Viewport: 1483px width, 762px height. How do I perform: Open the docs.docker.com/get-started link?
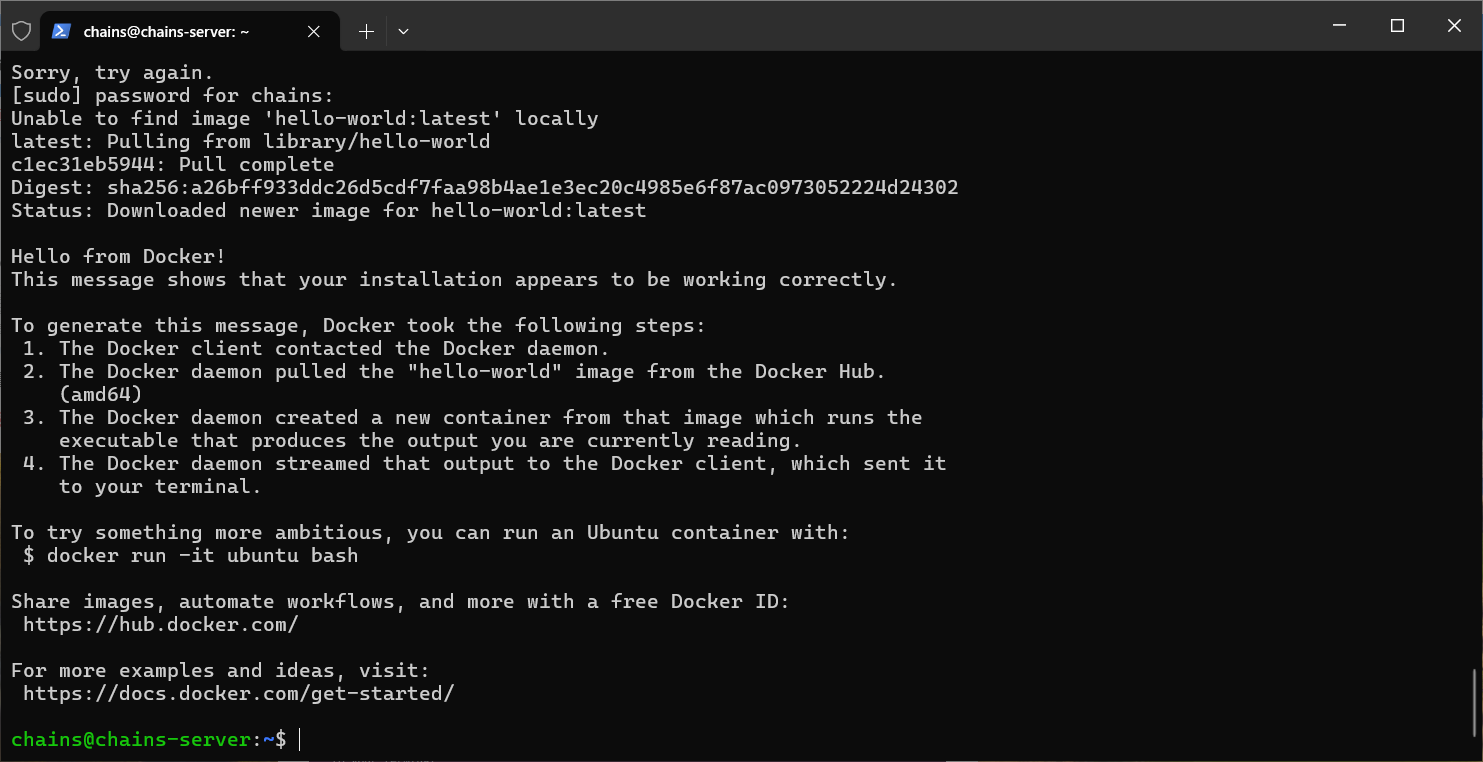pyautogui.click(x=238, y=694)
